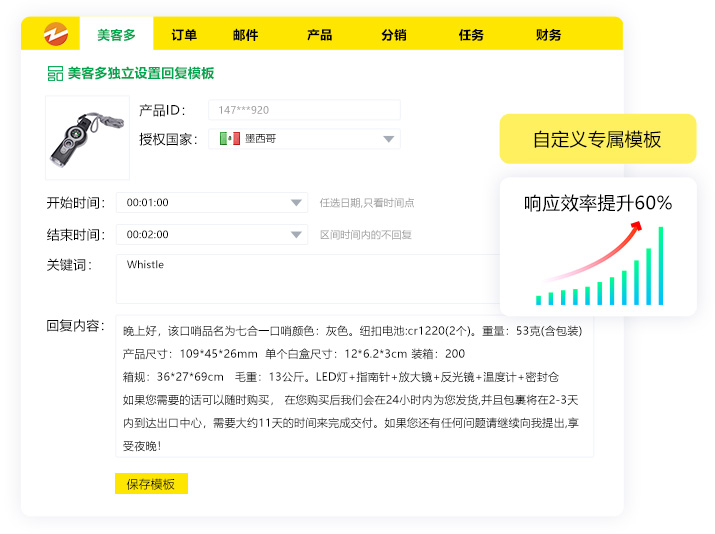This screenshot has width=715, height=534.
Task: Open the 订单 tab
Action: pyautogui.click(x=184, y=35)
